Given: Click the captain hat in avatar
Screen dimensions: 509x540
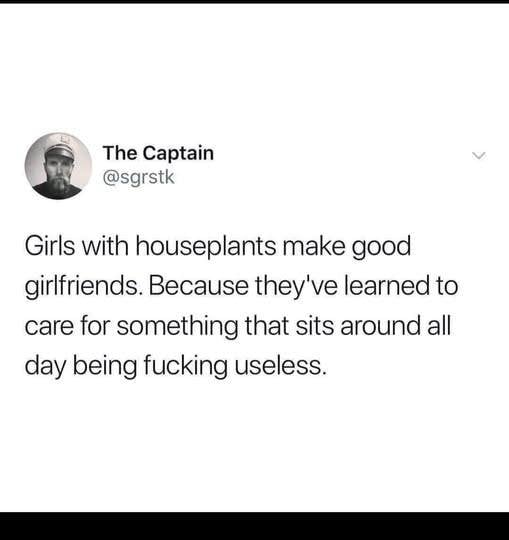Looking at the screenshot, I should coord(60,150).
